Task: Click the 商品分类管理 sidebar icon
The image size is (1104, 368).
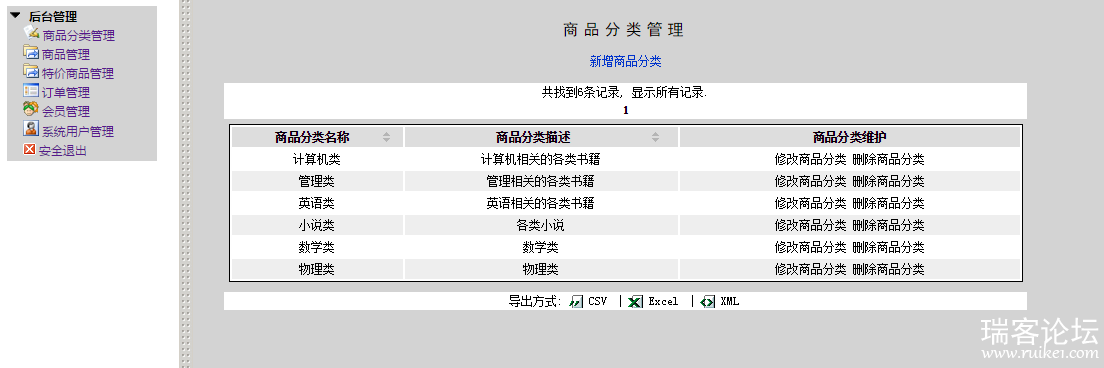Action: 31,32
